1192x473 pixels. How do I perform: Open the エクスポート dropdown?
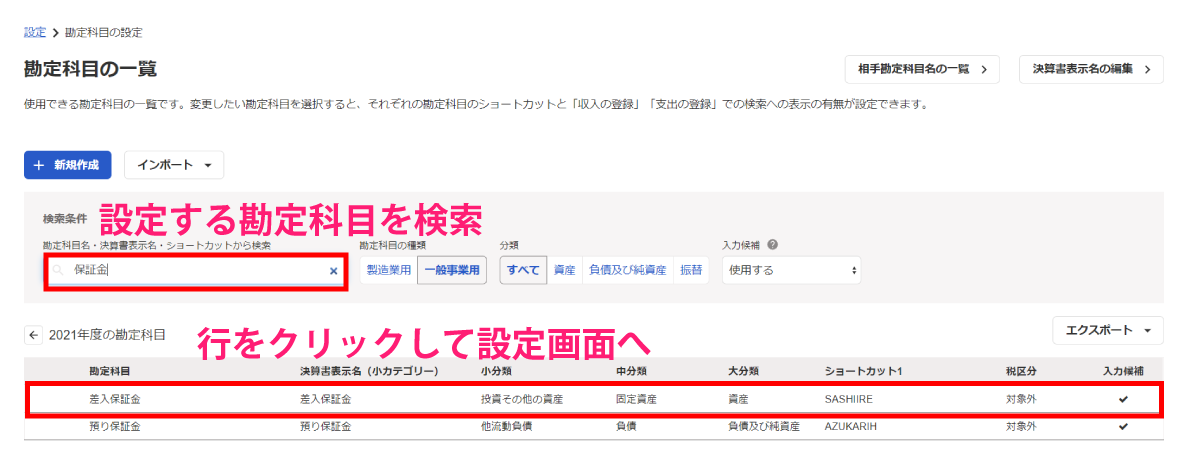[1108, 330]
